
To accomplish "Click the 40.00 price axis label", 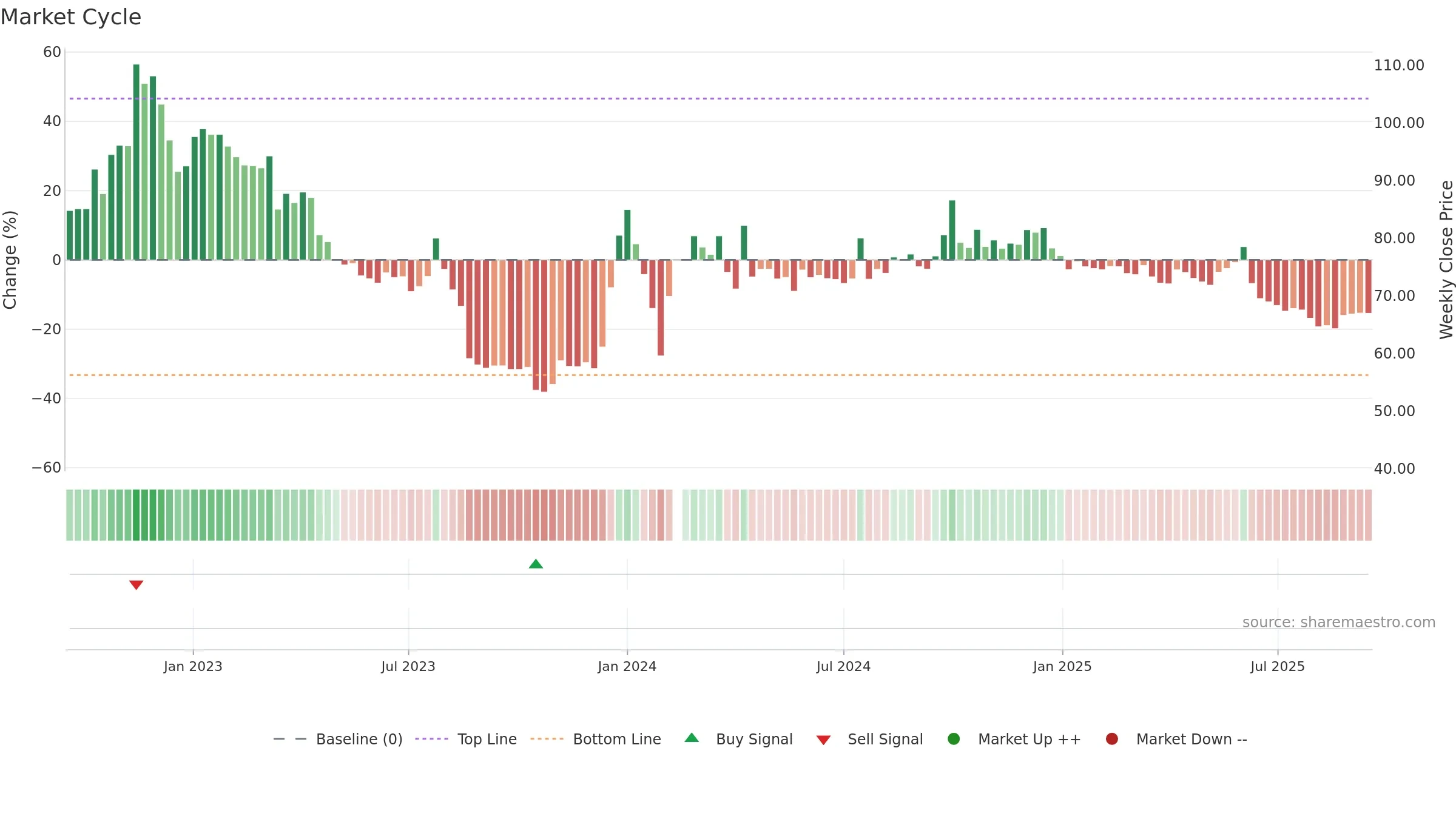I will (x=1394, y=469).
